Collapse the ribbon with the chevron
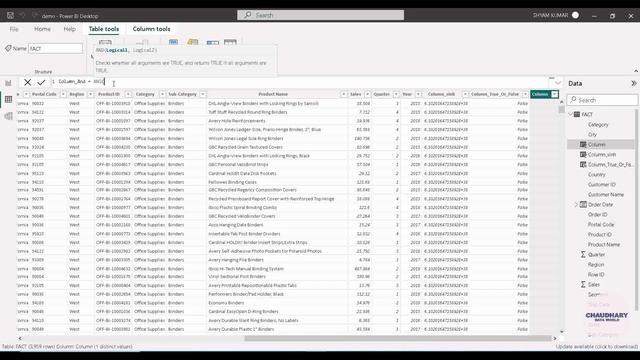The height and width of the screenshot is (360, 640). coord(636,71)
